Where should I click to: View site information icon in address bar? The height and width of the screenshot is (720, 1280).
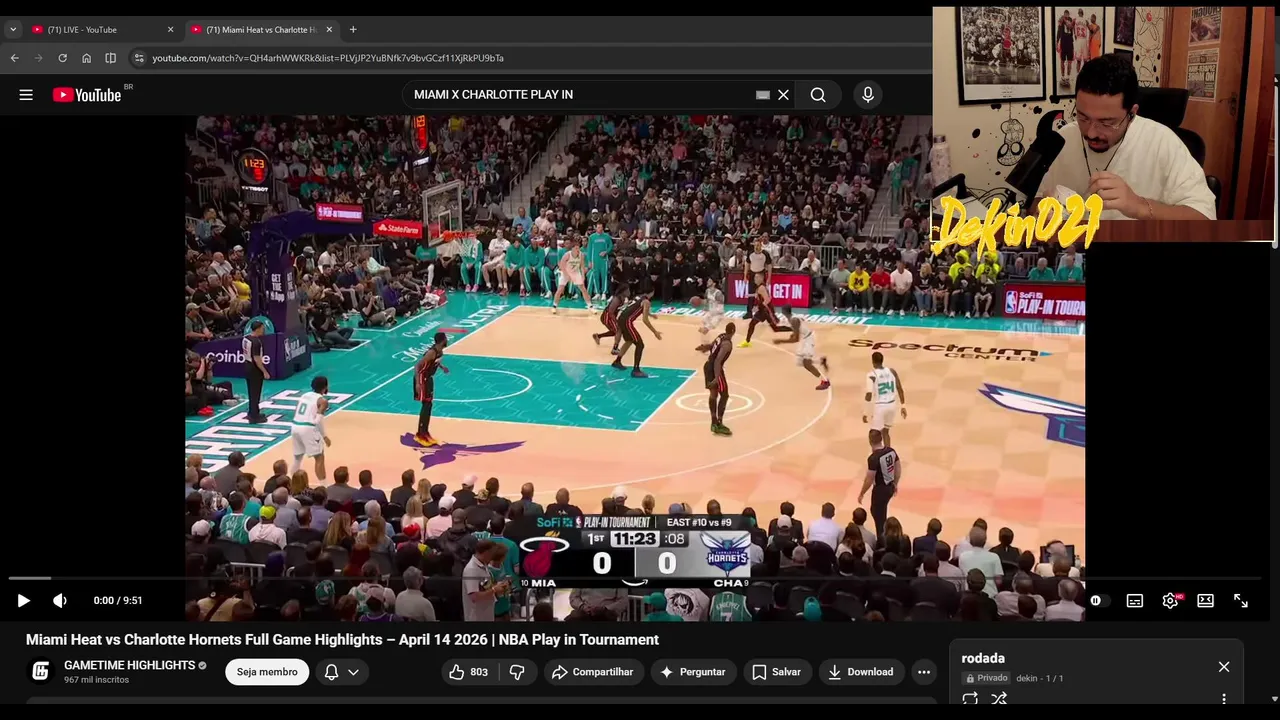(x=139, y=58)
